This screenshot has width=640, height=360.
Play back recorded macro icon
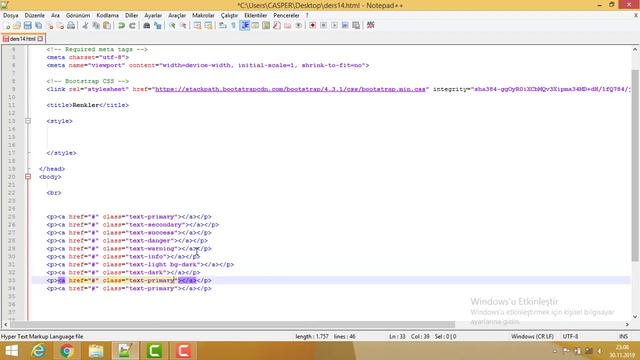[334, 25]
